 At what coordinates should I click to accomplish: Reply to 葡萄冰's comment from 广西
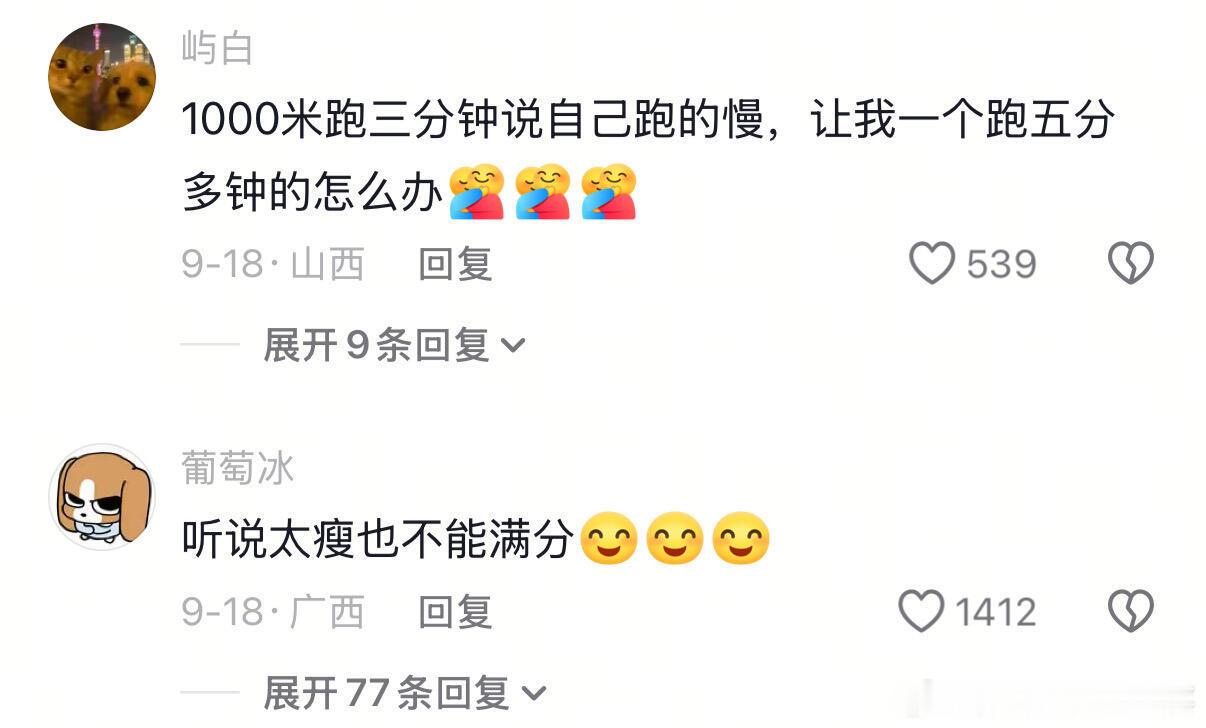(455, 611)
